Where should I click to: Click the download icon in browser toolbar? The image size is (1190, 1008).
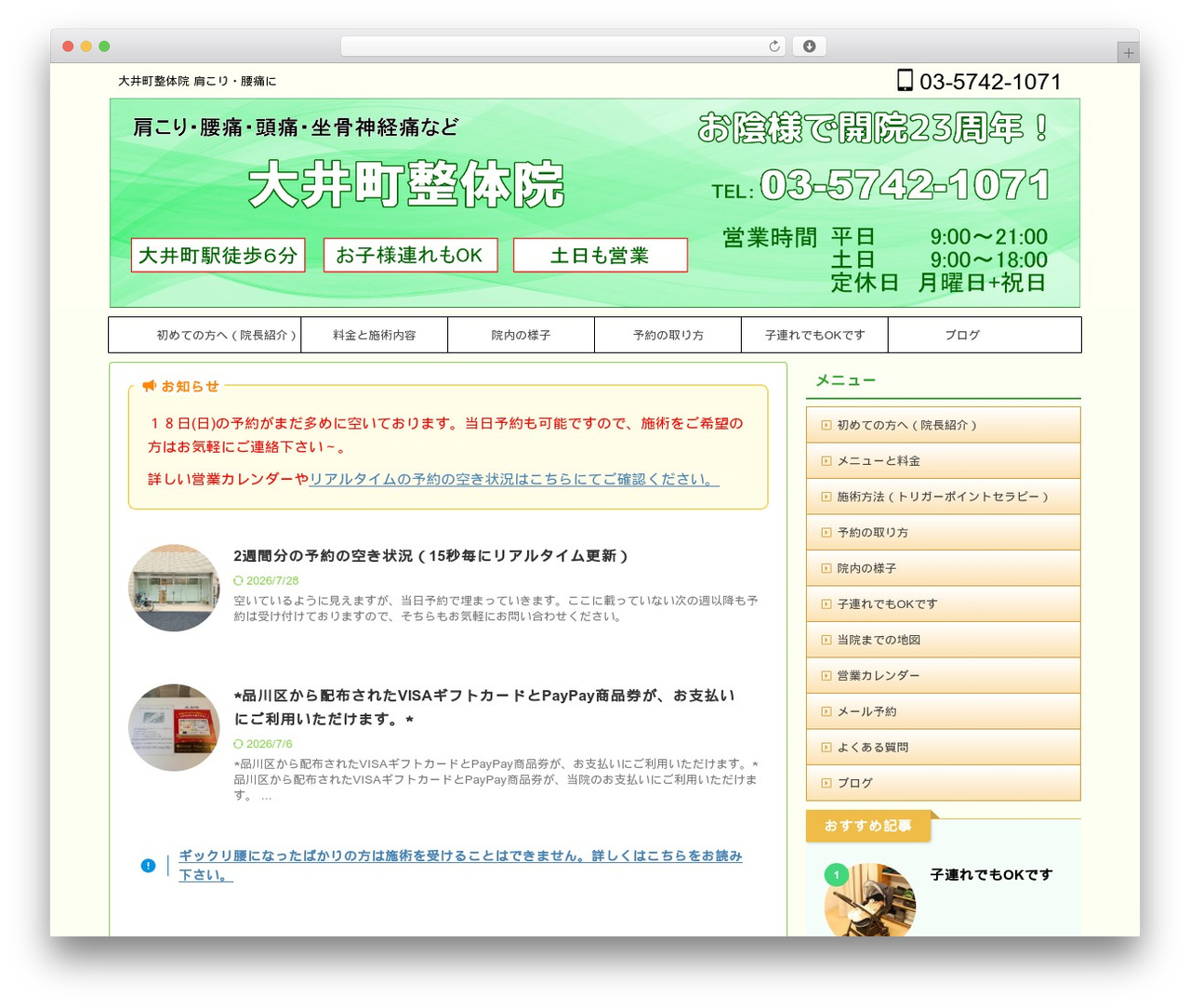pos(809,46)
